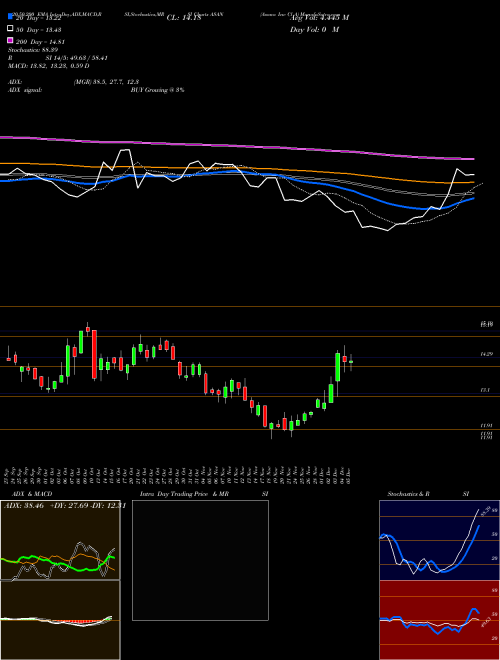This screenshot has width=500, height=660.
Task: Click the '(MGR) 38.5, 27.7, 12.3' values
Action: point(106,82)
